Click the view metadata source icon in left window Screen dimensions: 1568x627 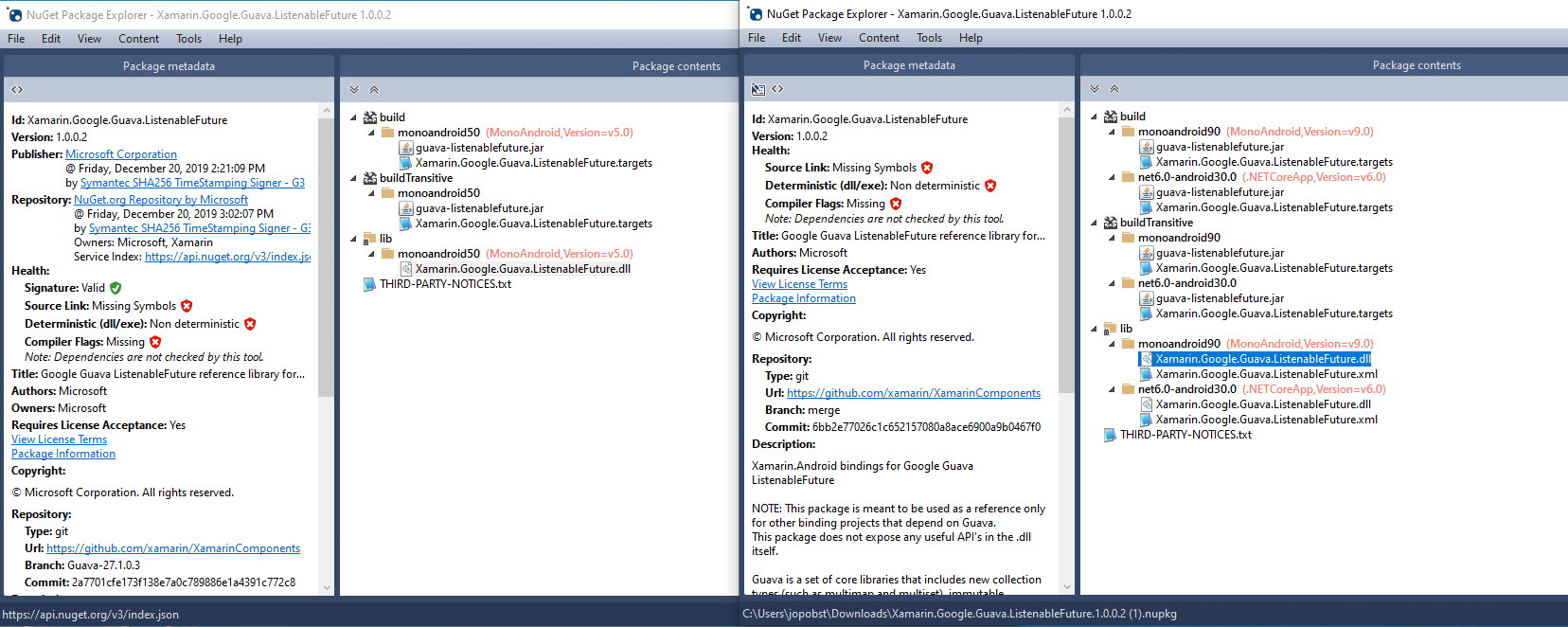(17, 90)
